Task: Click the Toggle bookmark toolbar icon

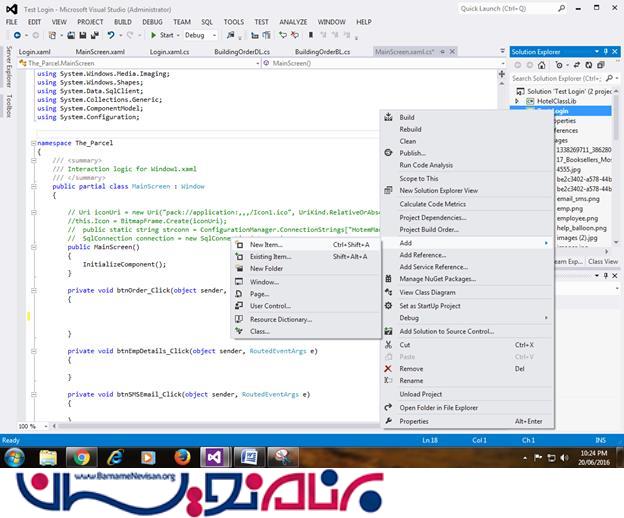Action: tap(311, 35)
